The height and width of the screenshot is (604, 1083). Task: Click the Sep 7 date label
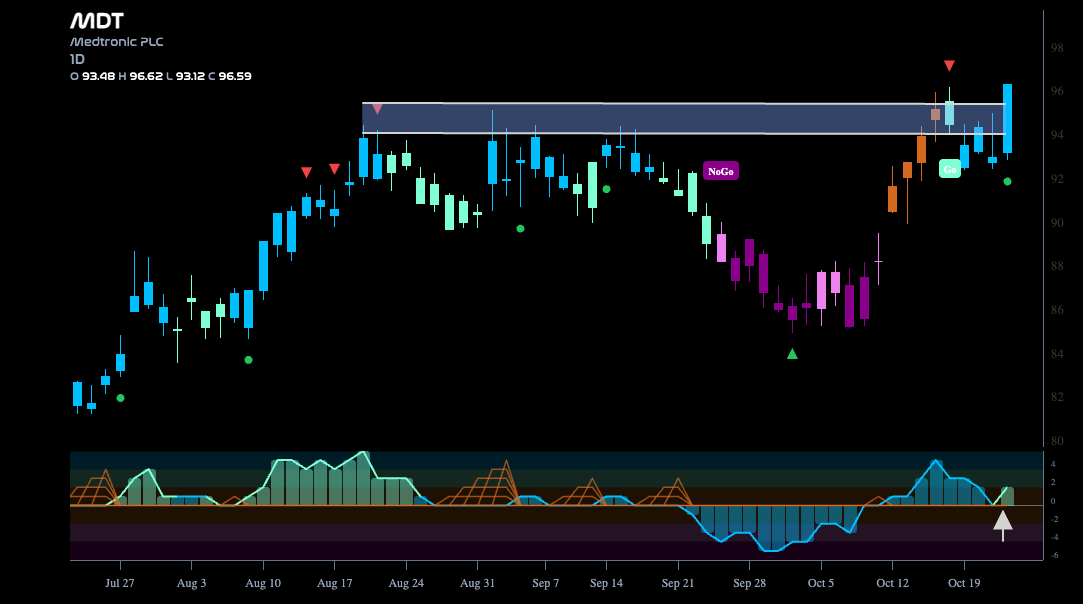(x=546, y=583)
